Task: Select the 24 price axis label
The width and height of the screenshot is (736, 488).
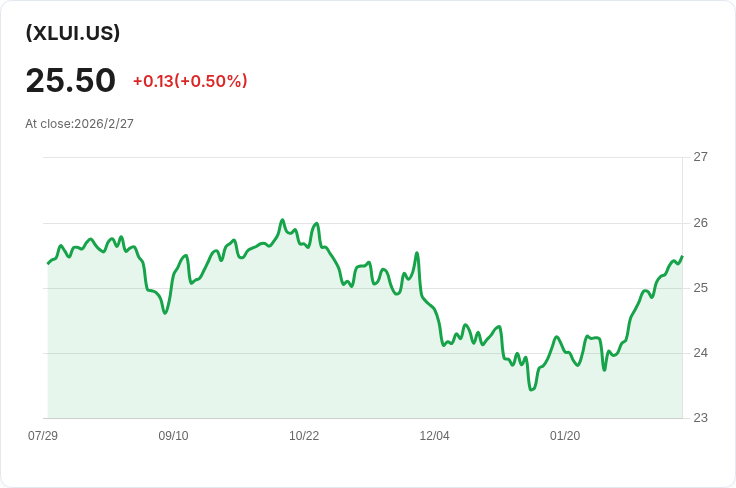Action: coord(700,353)
